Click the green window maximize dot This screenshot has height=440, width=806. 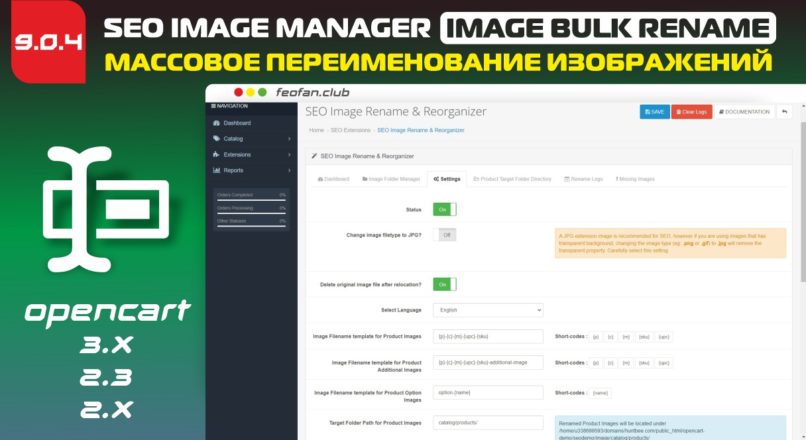click(x=262, y=92)
